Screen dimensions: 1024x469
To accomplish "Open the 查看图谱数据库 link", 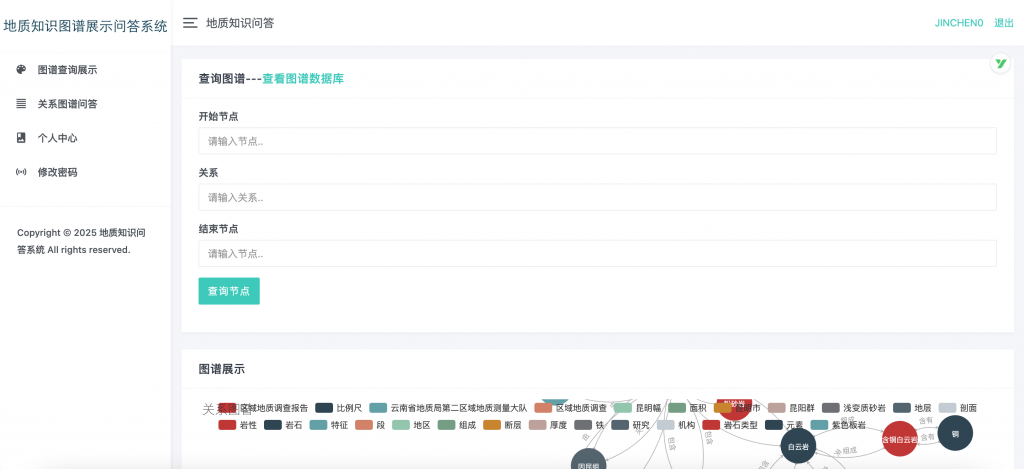I will (x=303, y=78).
